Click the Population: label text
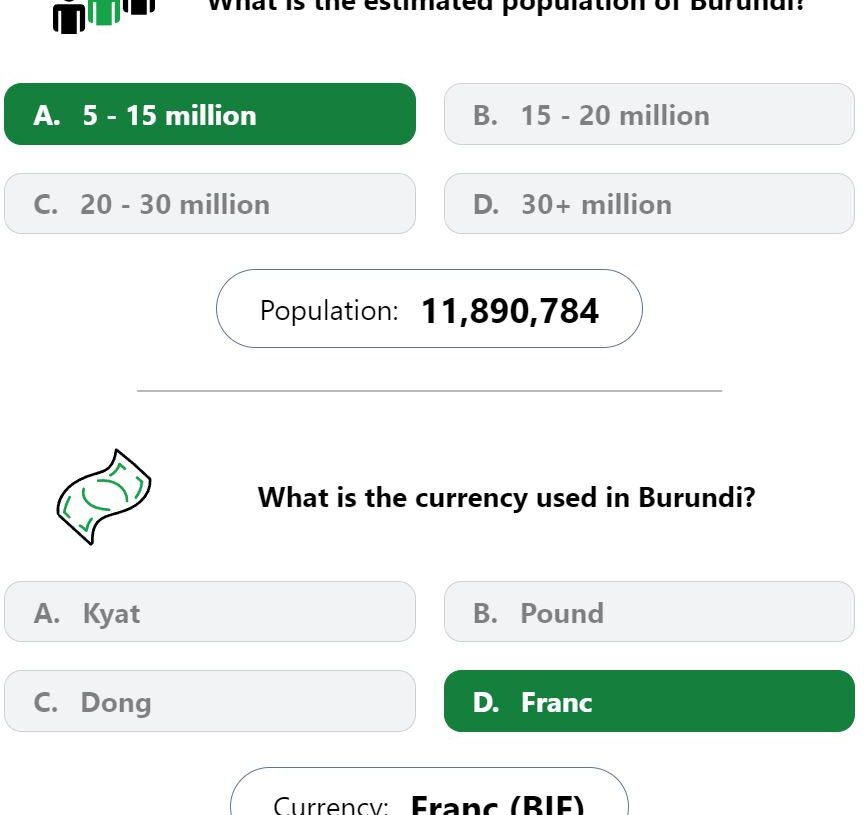This screenshot has width=865, height=815. click(x=329, y=311)
